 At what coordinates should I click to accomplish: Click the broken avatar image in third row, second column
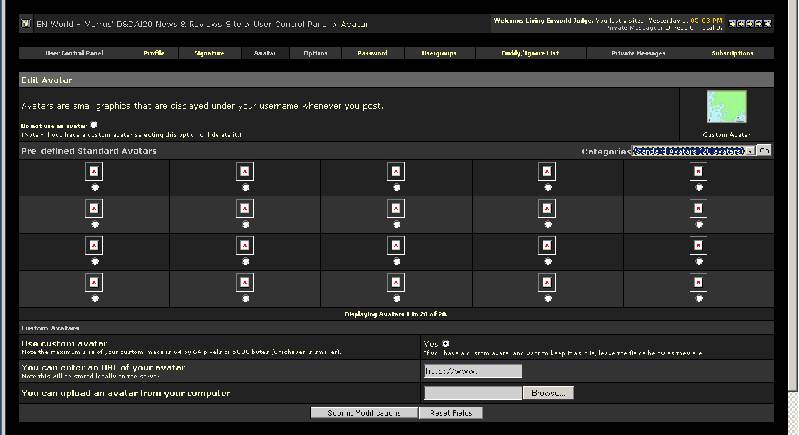[245, 246]
